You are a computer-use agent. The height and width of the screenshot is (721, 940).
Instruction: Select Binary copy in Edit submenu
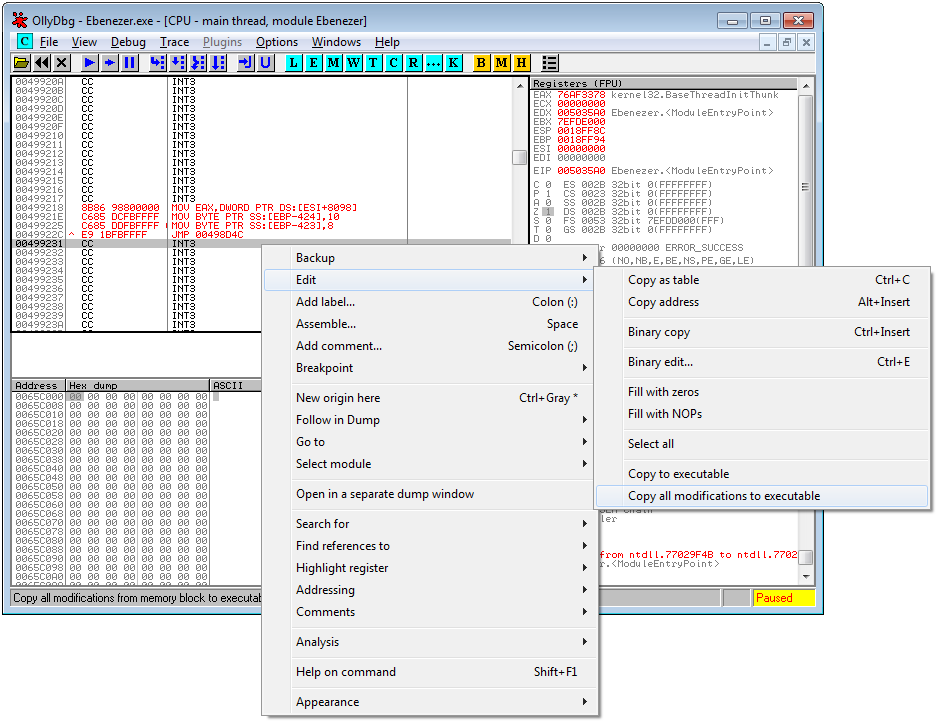tap(762, 332)
